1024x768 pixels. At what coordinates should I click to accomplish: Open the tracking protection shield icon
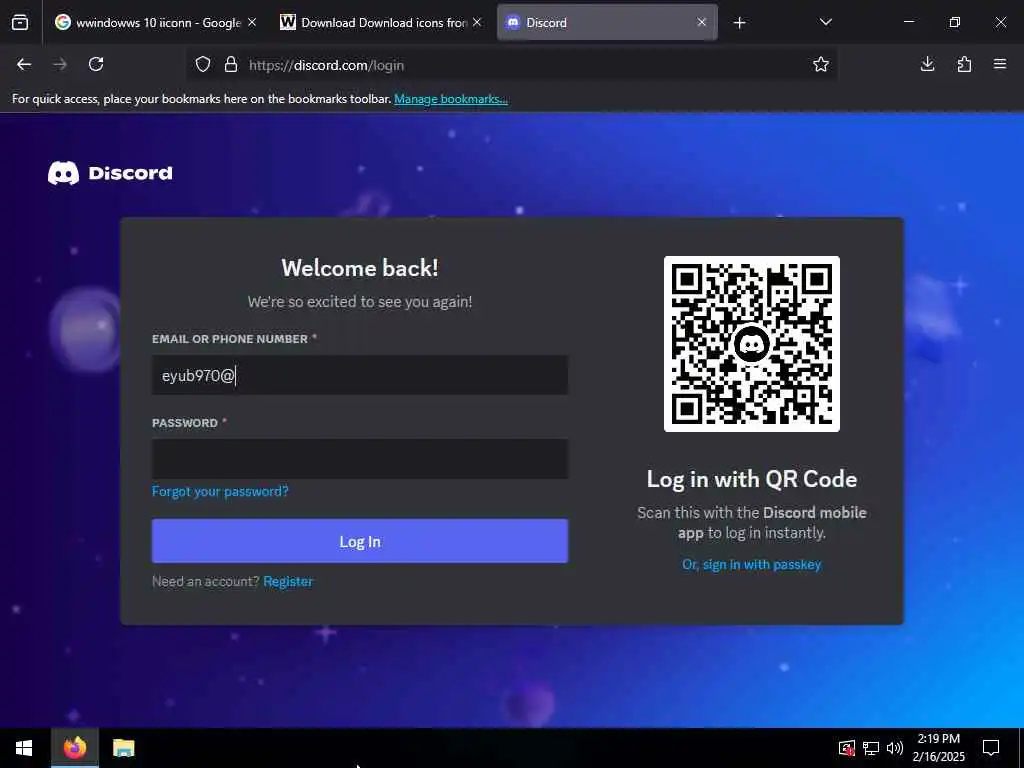(x=203, y=65)
